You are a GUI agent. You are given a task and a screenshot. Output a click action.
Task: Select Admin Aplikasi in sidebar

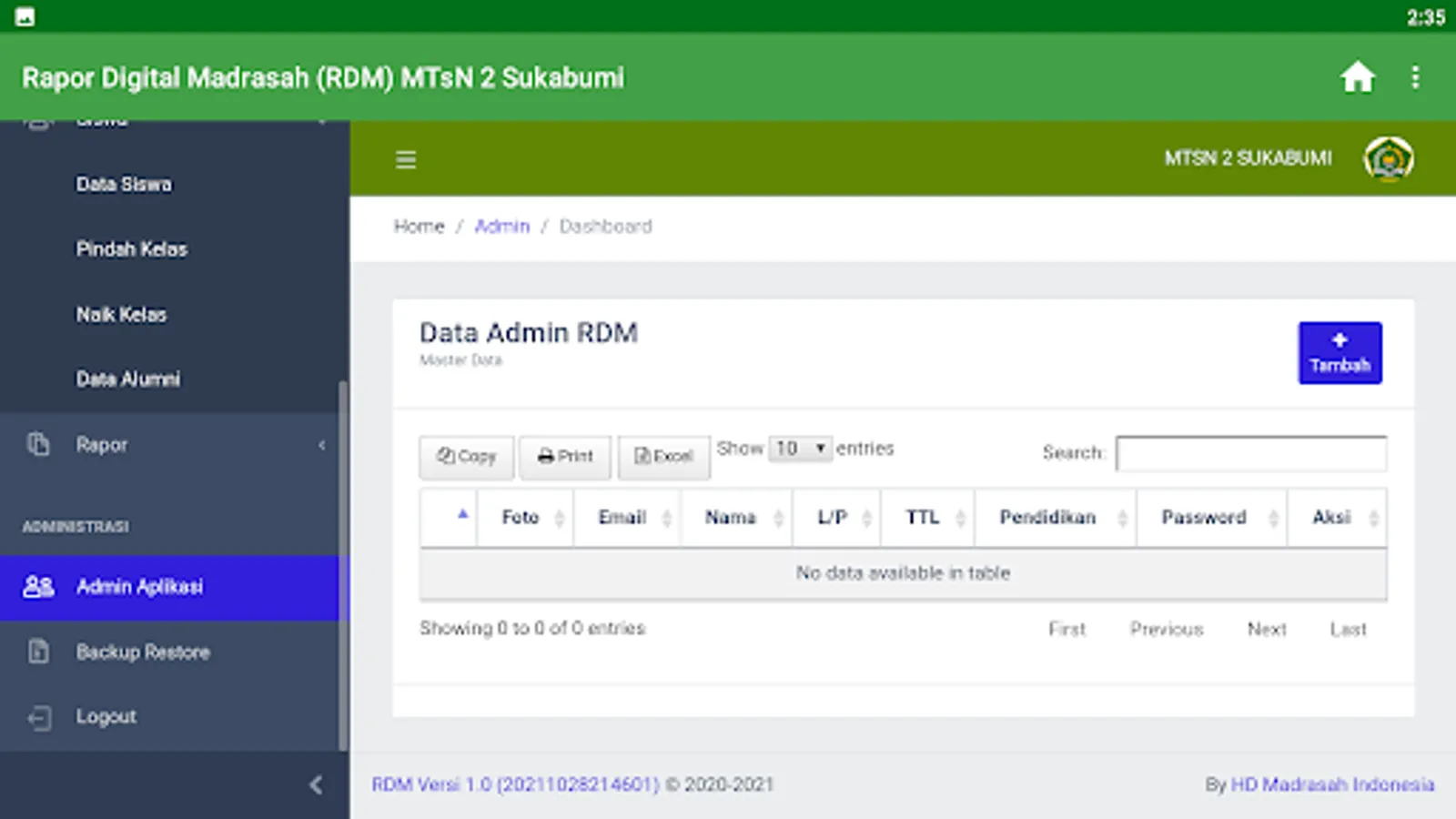169,588
